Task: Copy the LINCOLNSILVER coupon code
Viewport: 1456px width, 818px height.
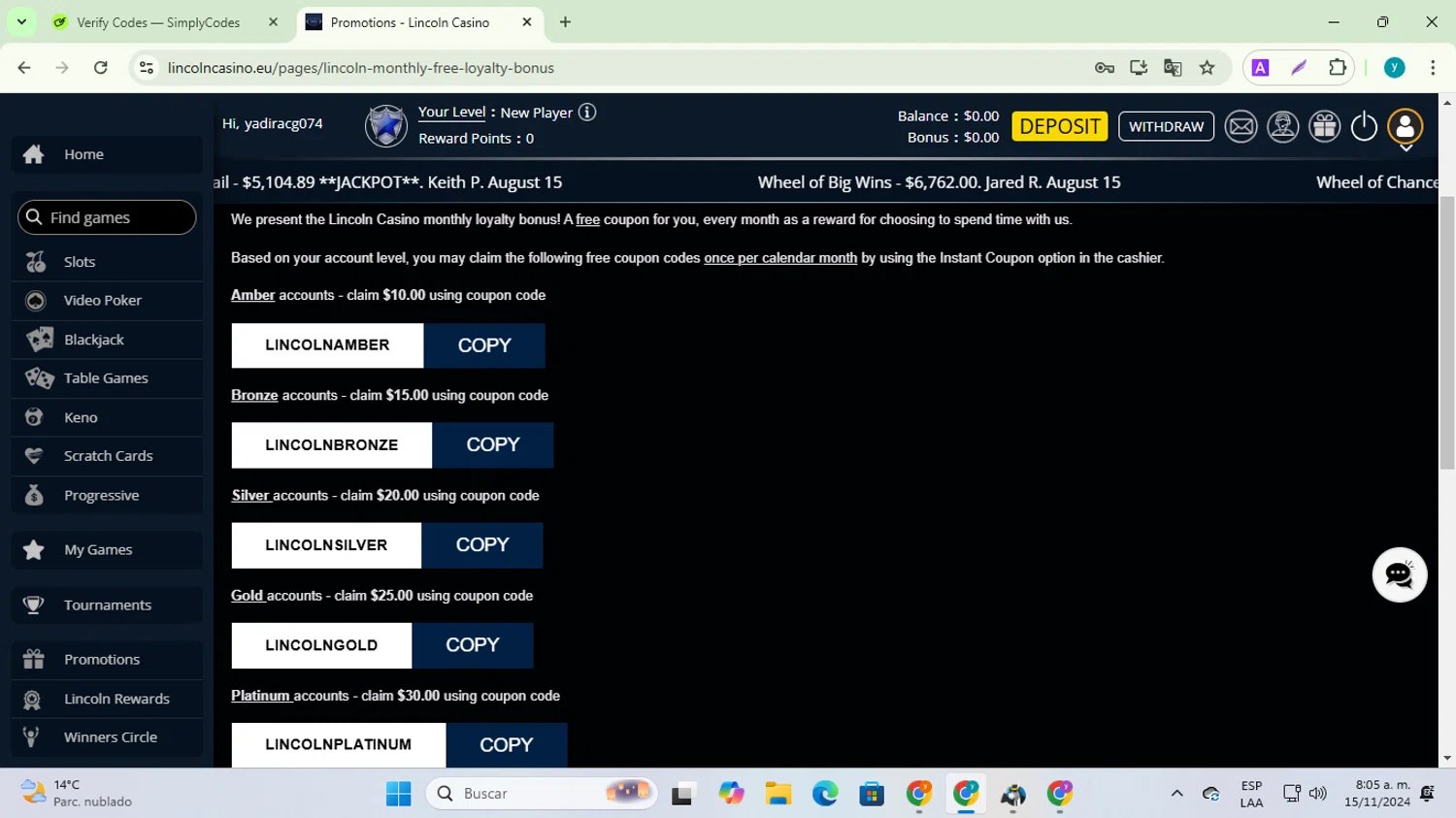Action: 482,545
